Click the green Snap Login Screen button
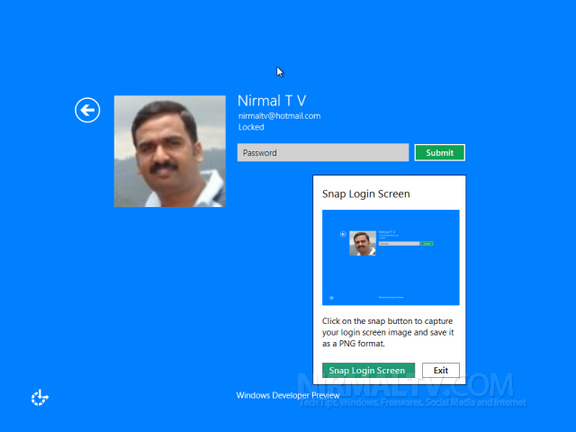This screenshot has height=432, width=576. click(368, 370)
